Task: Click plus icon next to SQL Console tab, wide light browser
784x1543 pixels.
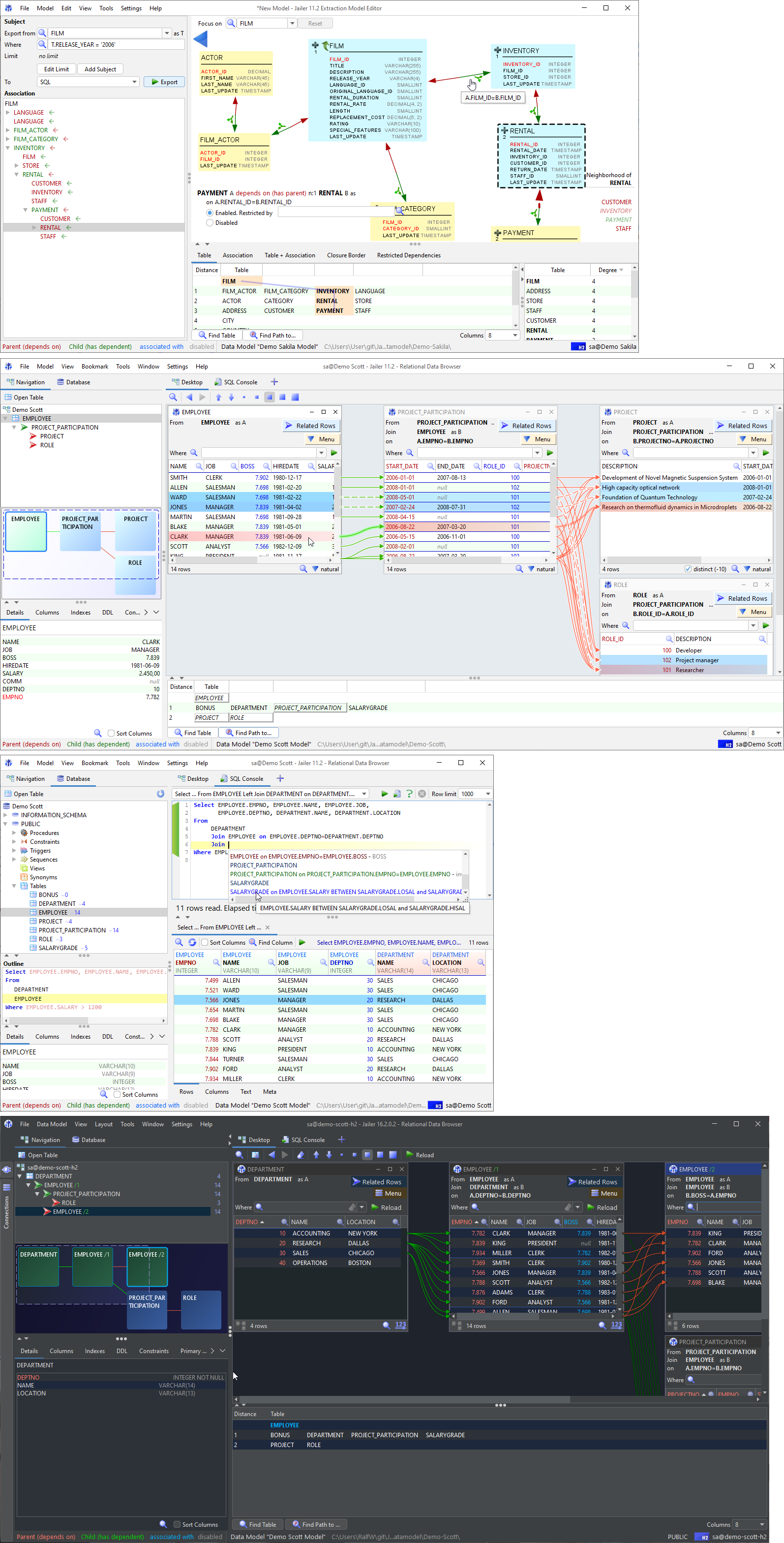Action: 274,381
